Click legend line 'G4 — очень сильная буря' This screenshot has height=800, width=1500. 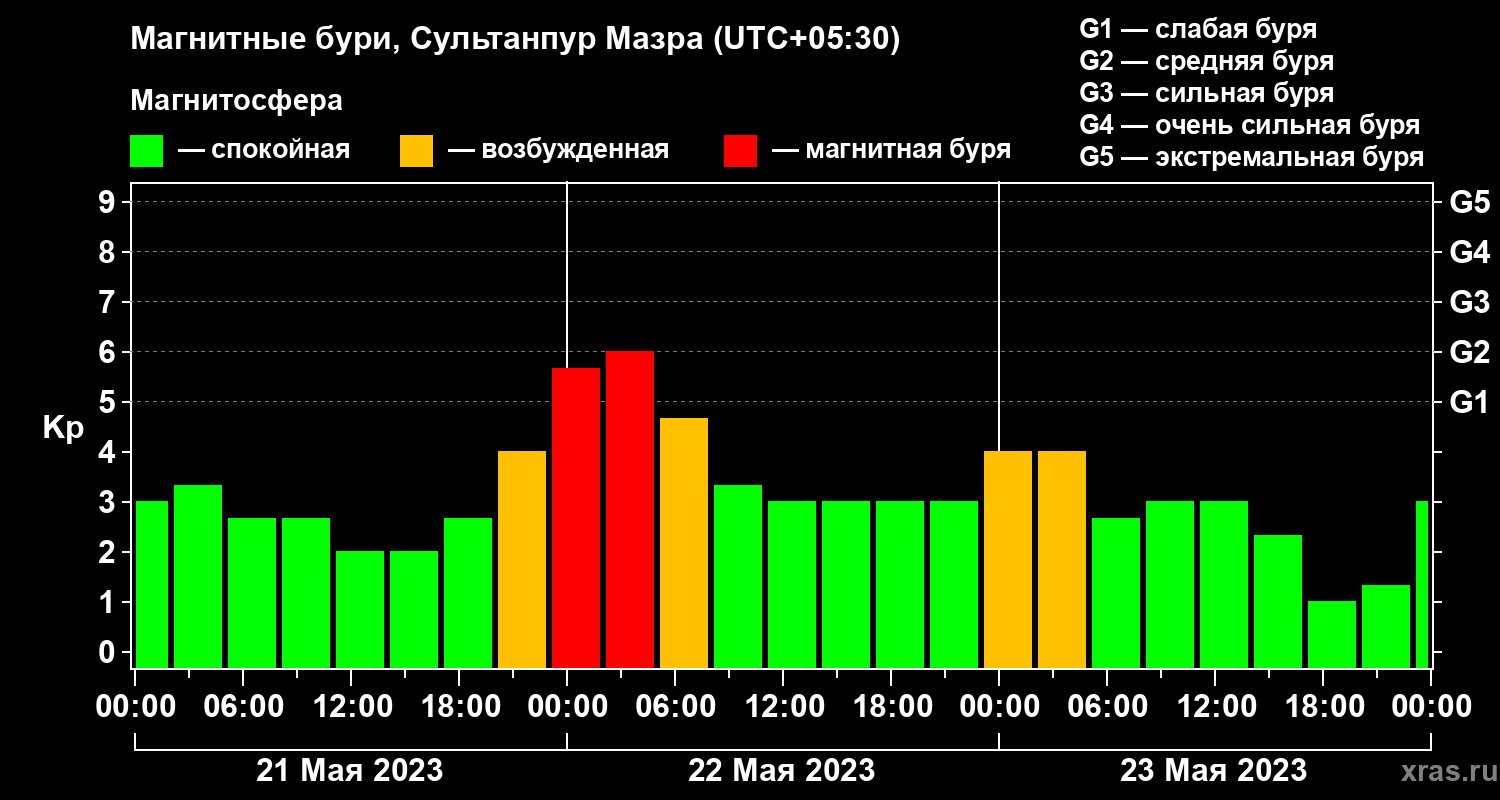pos(1250,125)
